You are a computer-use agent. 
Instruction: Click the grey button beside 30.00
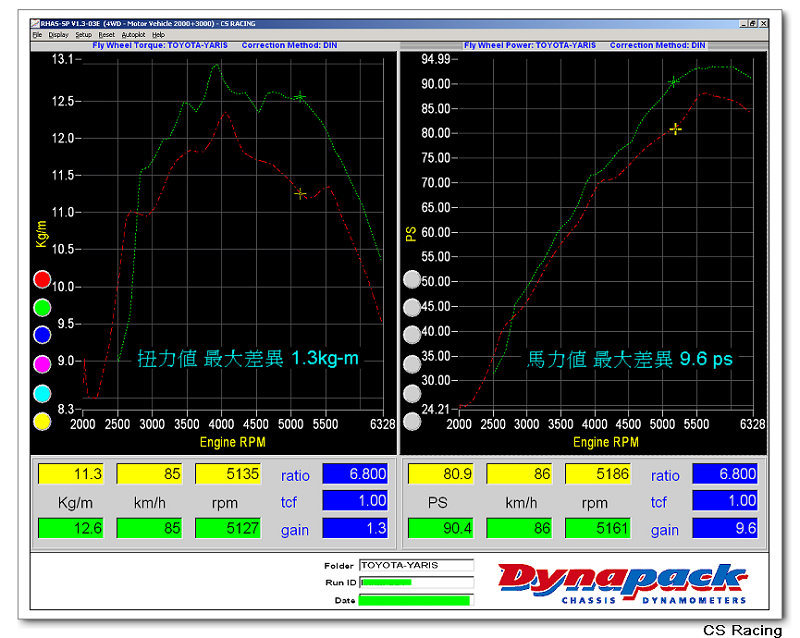tap(412, 394)
